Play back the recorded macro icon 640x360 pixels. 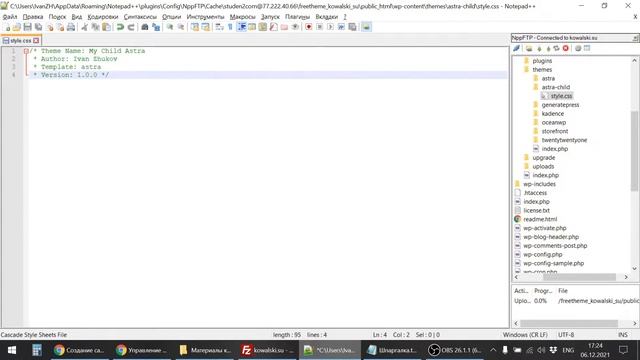click(x=330, y=27)
